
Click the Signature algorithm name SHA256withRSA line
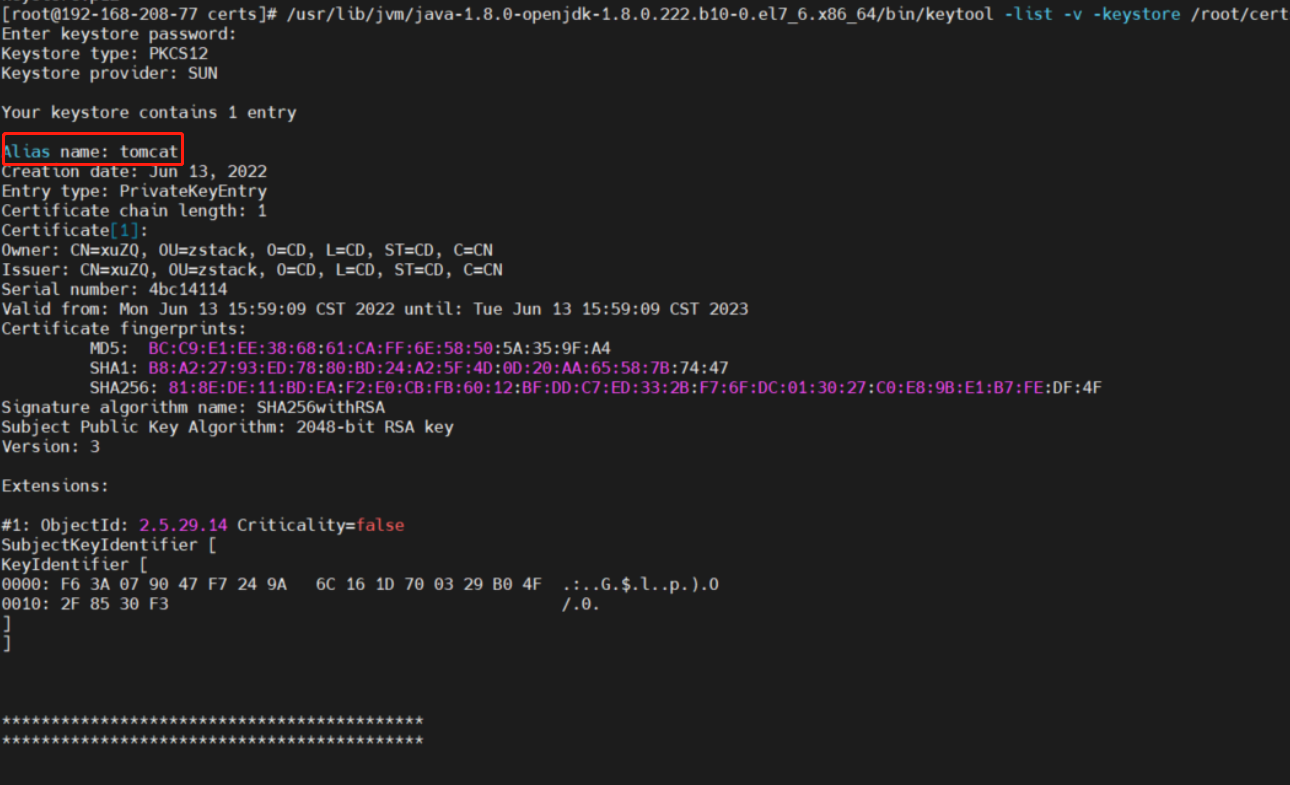point(193,407)
